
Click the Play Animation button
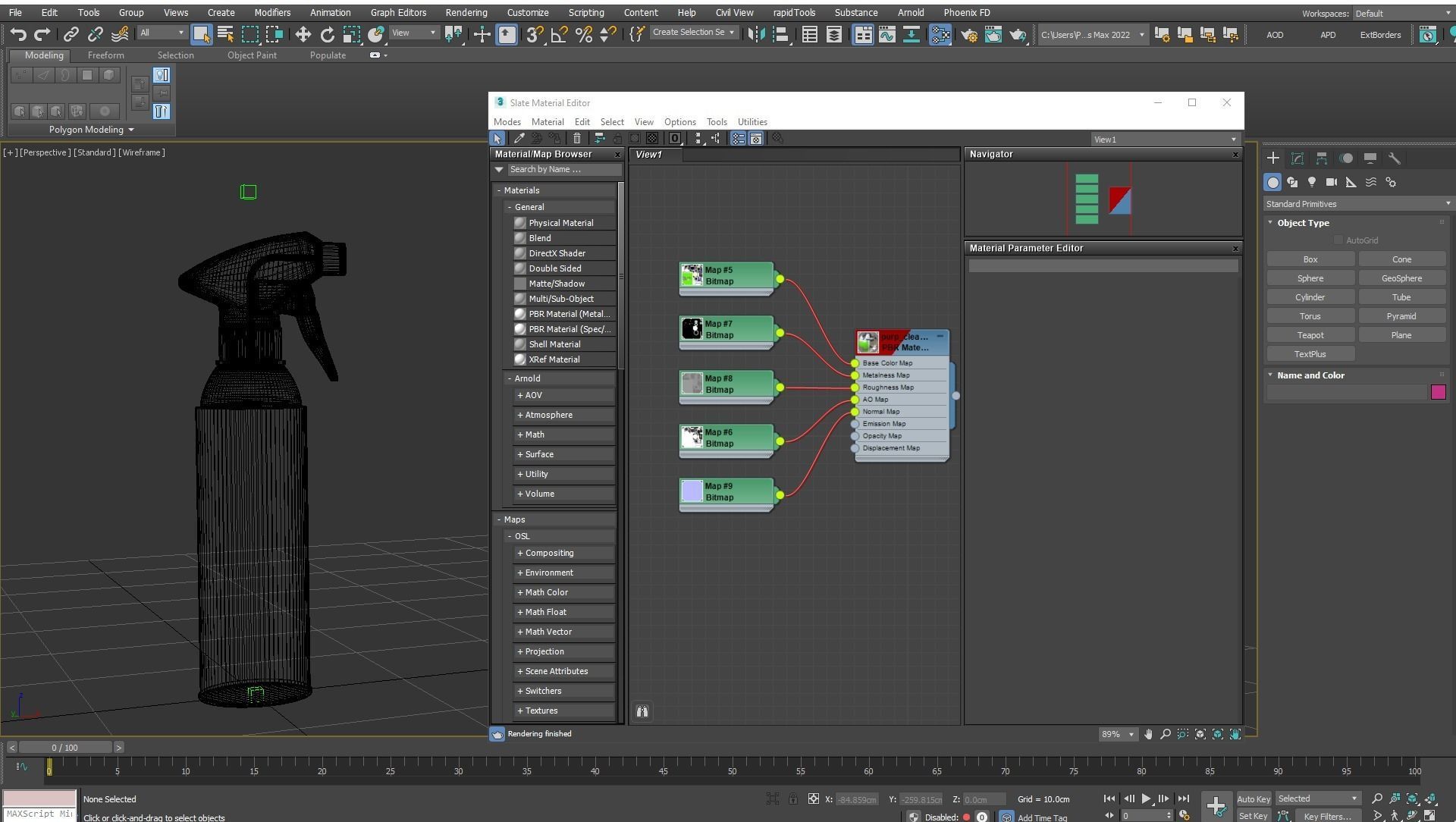point(1146,799)
